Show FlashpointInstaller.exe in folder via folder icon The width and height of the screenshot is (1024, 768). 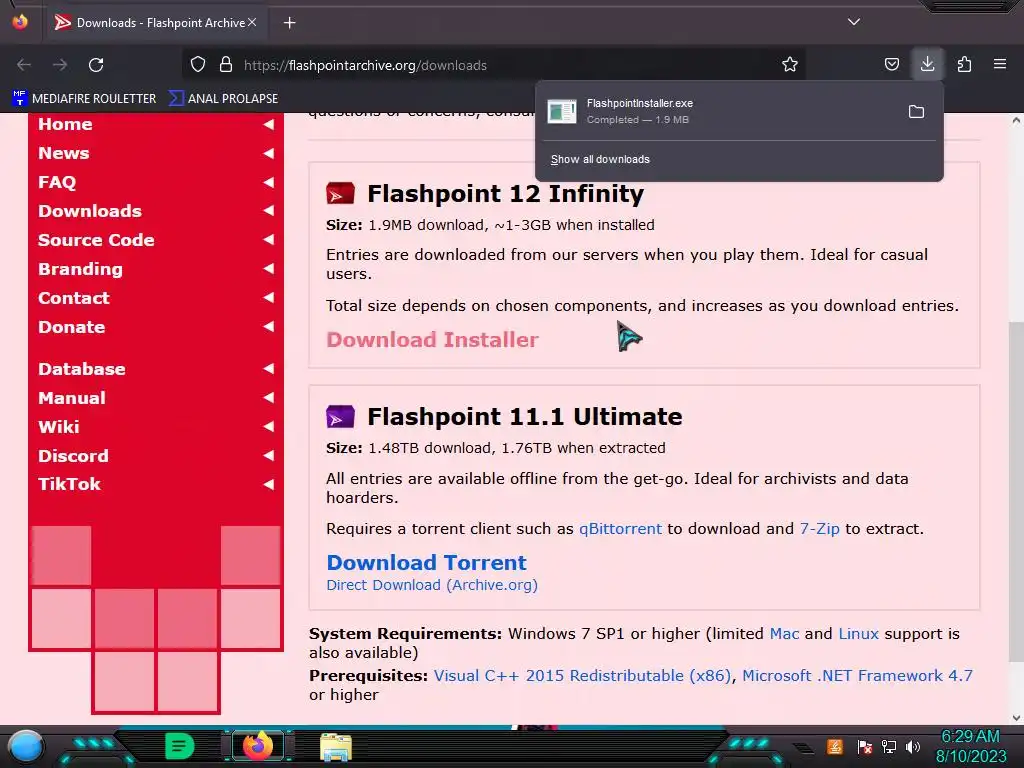[x=916, y=112]
